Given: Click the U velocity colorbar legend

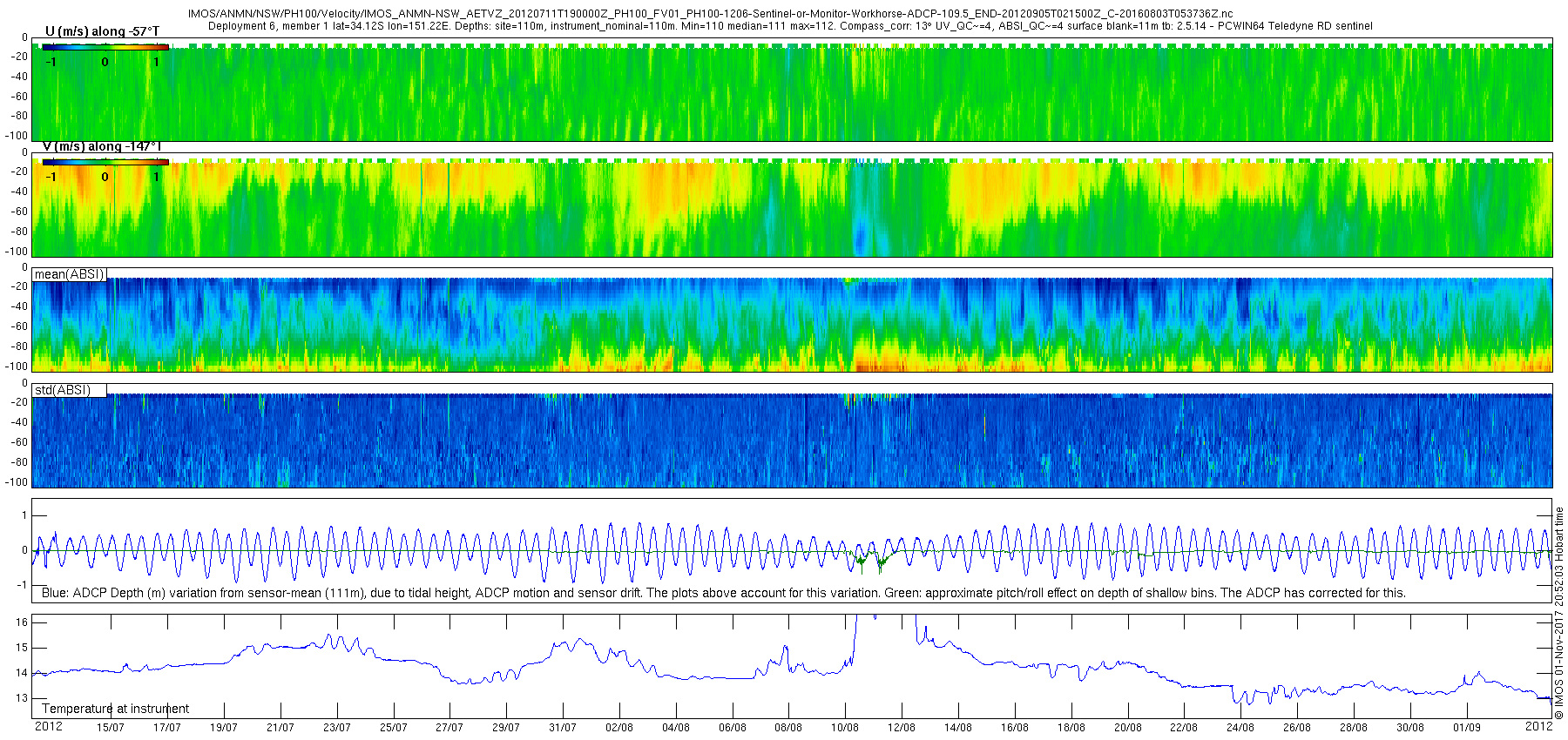Looking at the screenshot, I should point(105,47).
